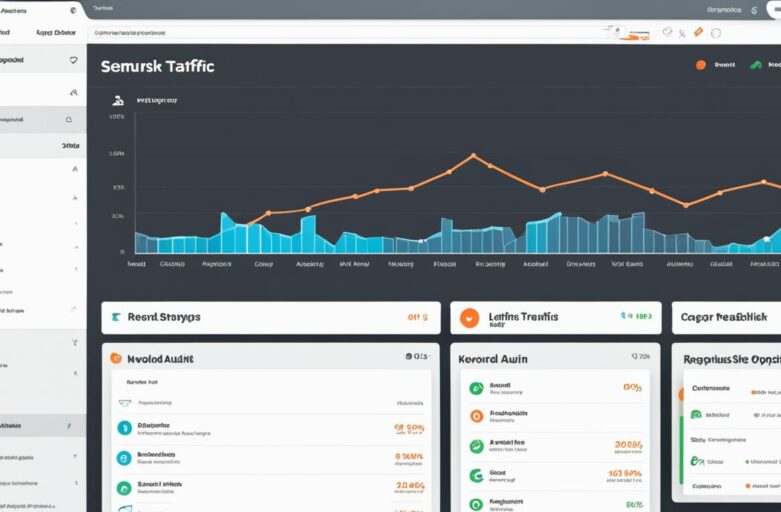Click the user icon above the traffic chart
This screenshot has width=781, height=512.
click(118, 101)
